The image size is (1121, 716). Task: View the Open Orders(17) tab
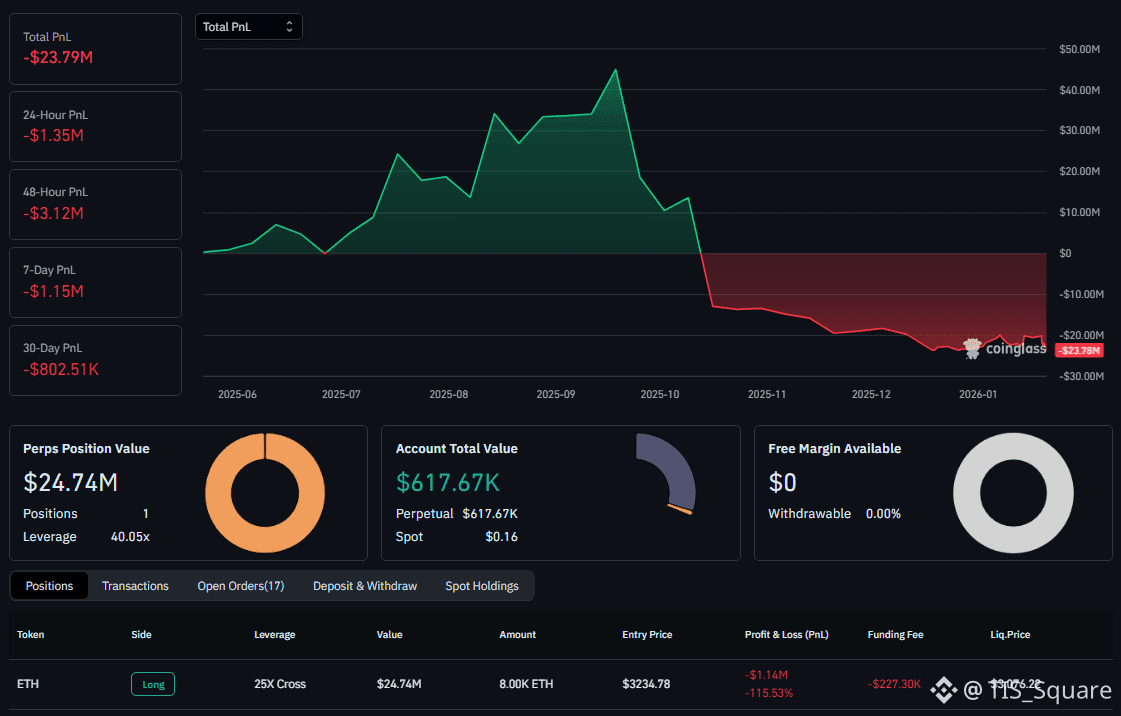click(x=240, y=586)
